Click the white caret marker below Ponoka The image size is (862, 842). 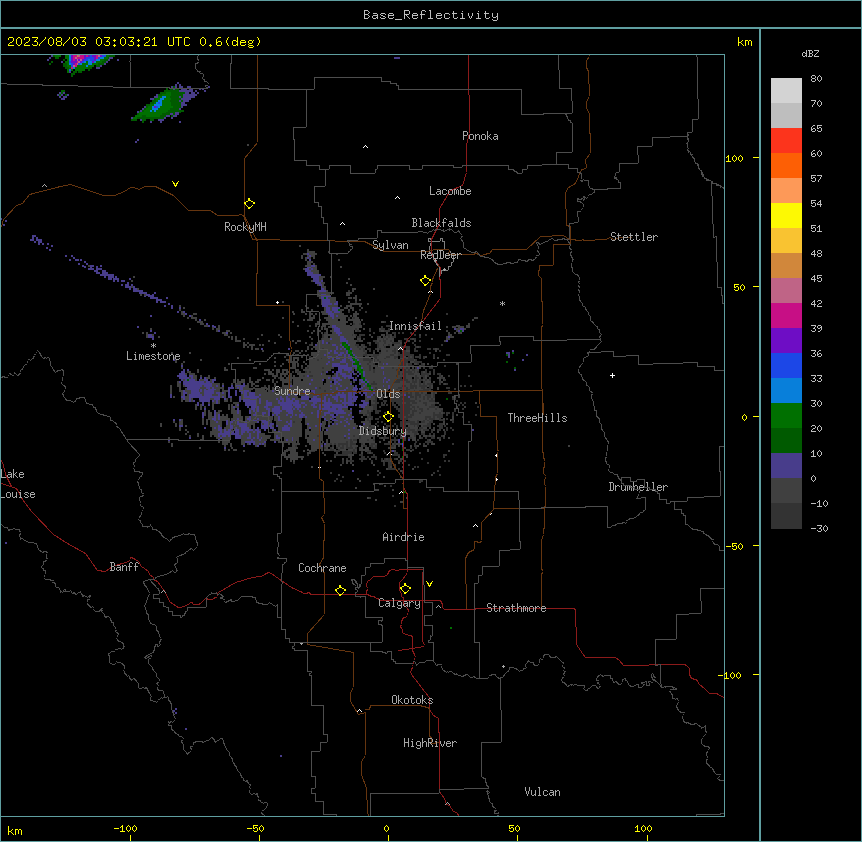(365, 147)
